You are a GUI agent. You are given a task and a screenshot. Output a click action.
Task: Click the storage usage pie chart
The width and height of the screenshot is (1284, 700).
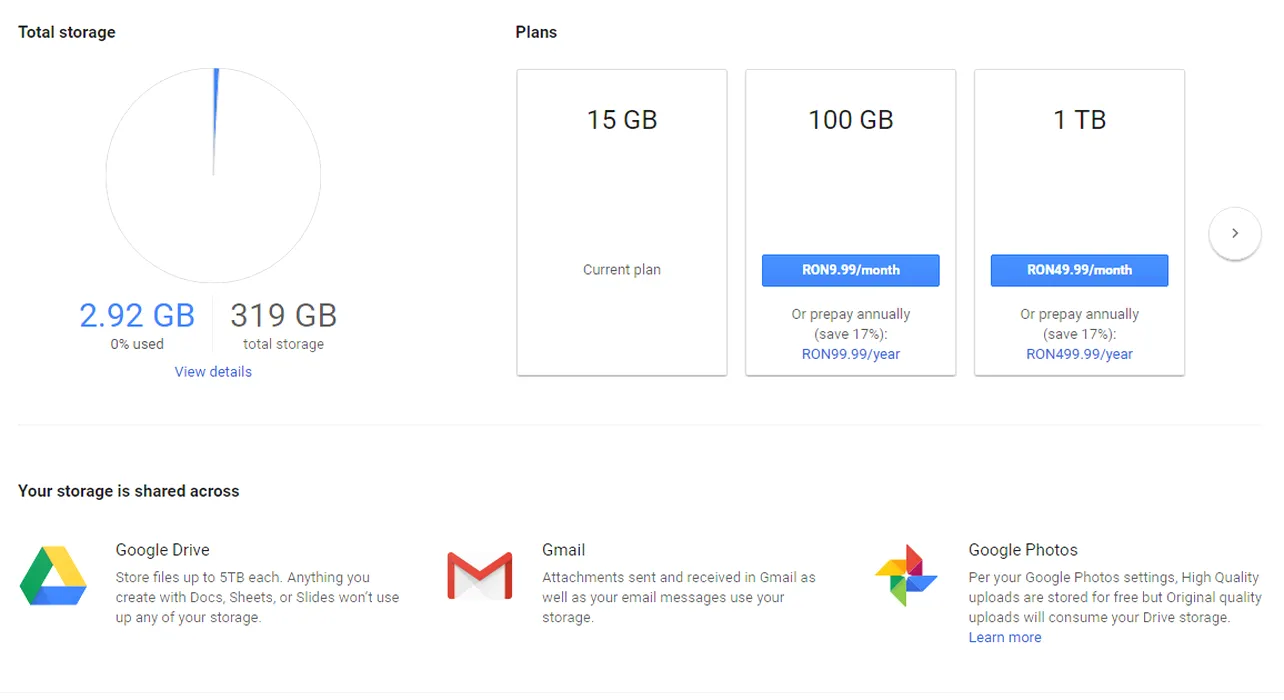(x=213, y=176)
